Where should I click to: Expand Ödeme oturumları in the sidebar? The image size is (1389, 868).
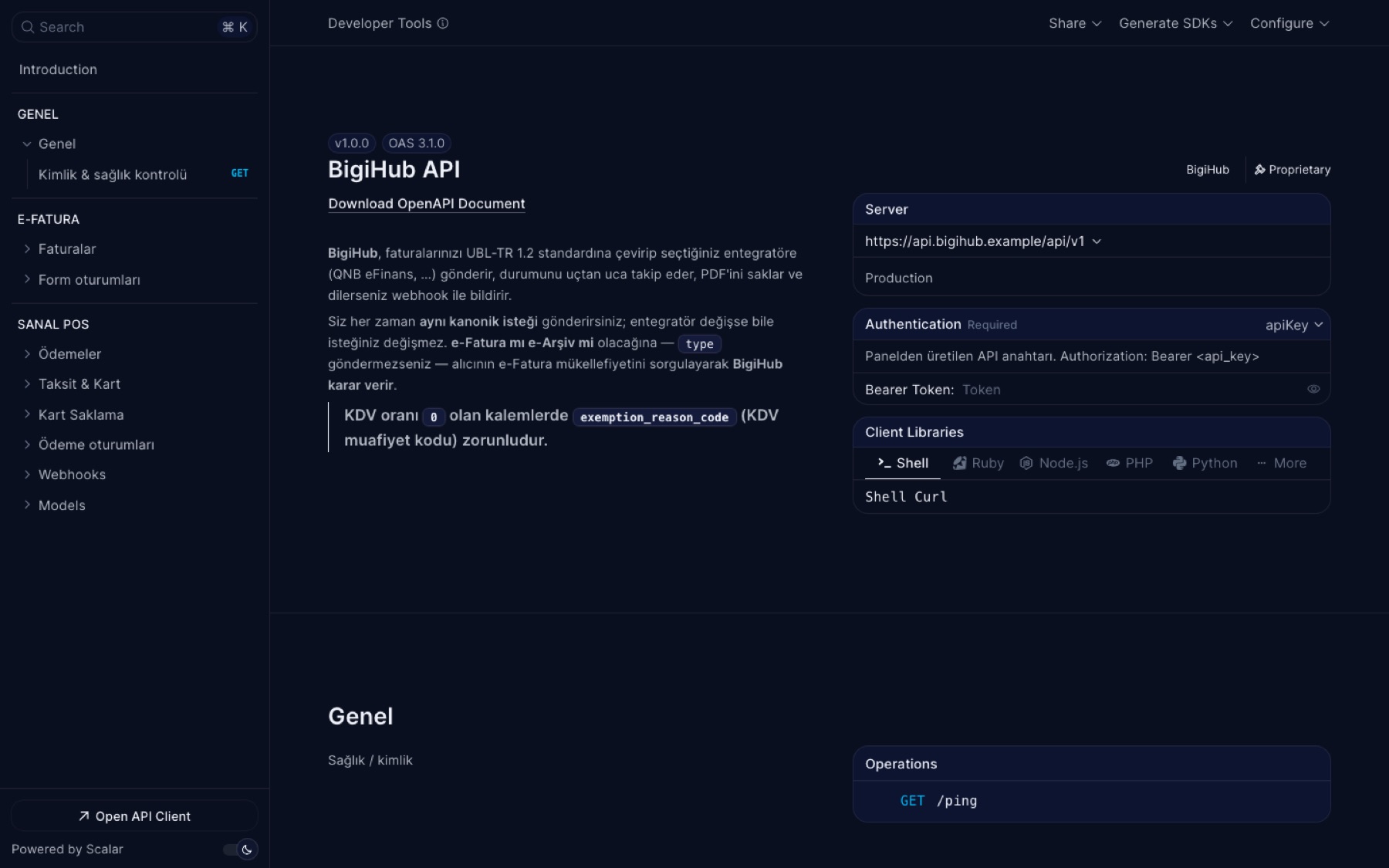[27, 444]
